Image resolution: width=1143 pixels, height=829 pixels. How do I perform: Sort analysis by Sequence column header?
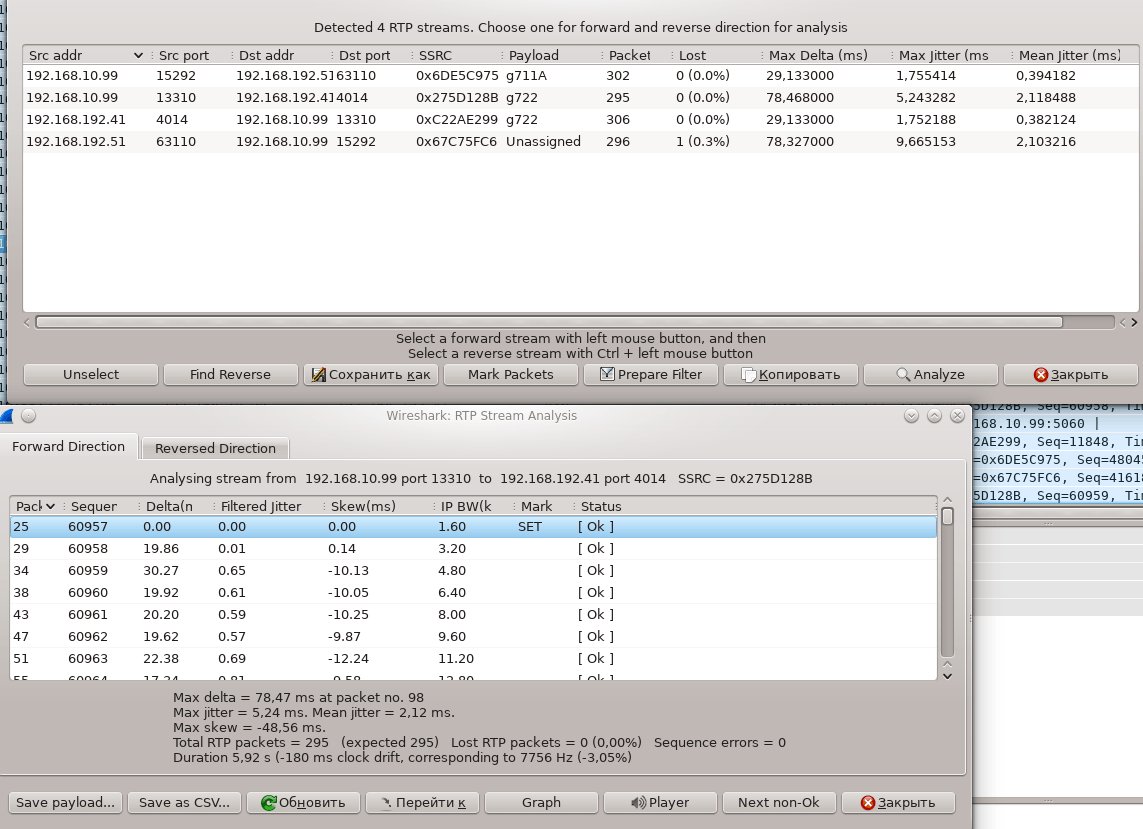coord(99,506)
